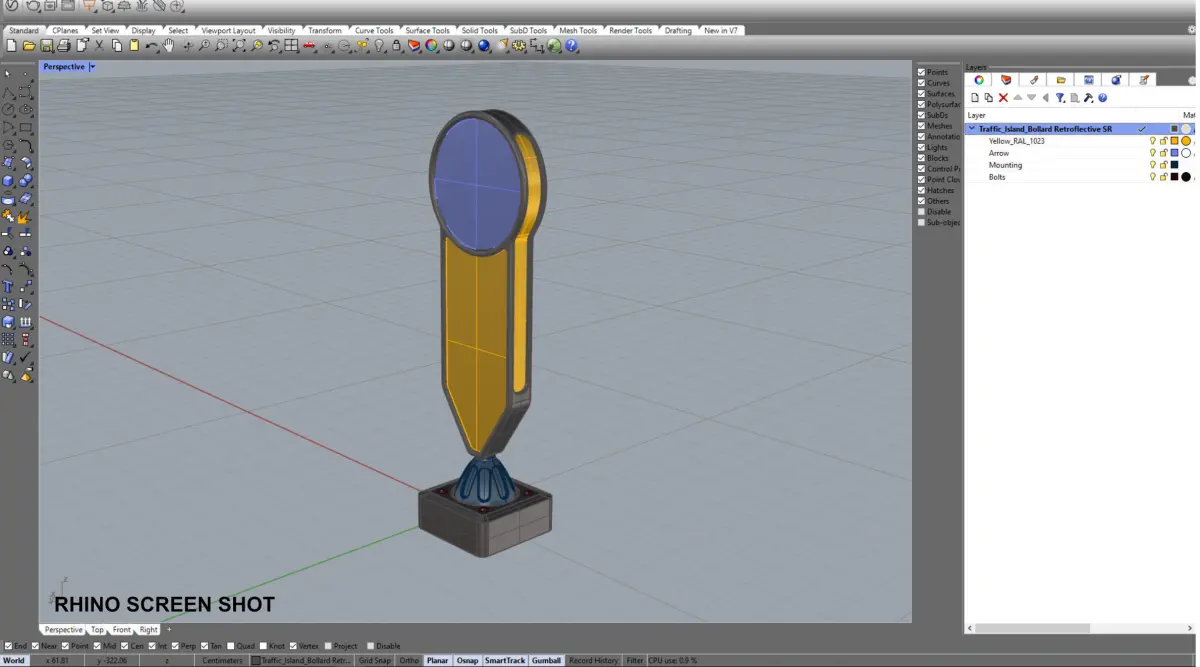Enable the Quad object snap checkbox
The image size is (1200, 667).
(231, 646)
